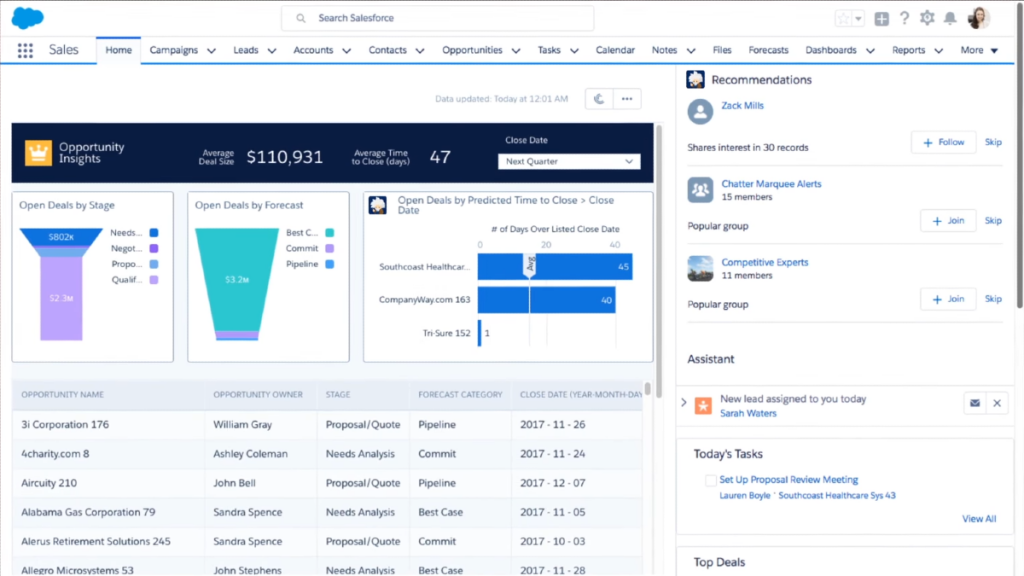Image resolution: width=1024 pixels, height=576 pixels.
Task: Open the Calendar tab
Action: tap(615, 50)
